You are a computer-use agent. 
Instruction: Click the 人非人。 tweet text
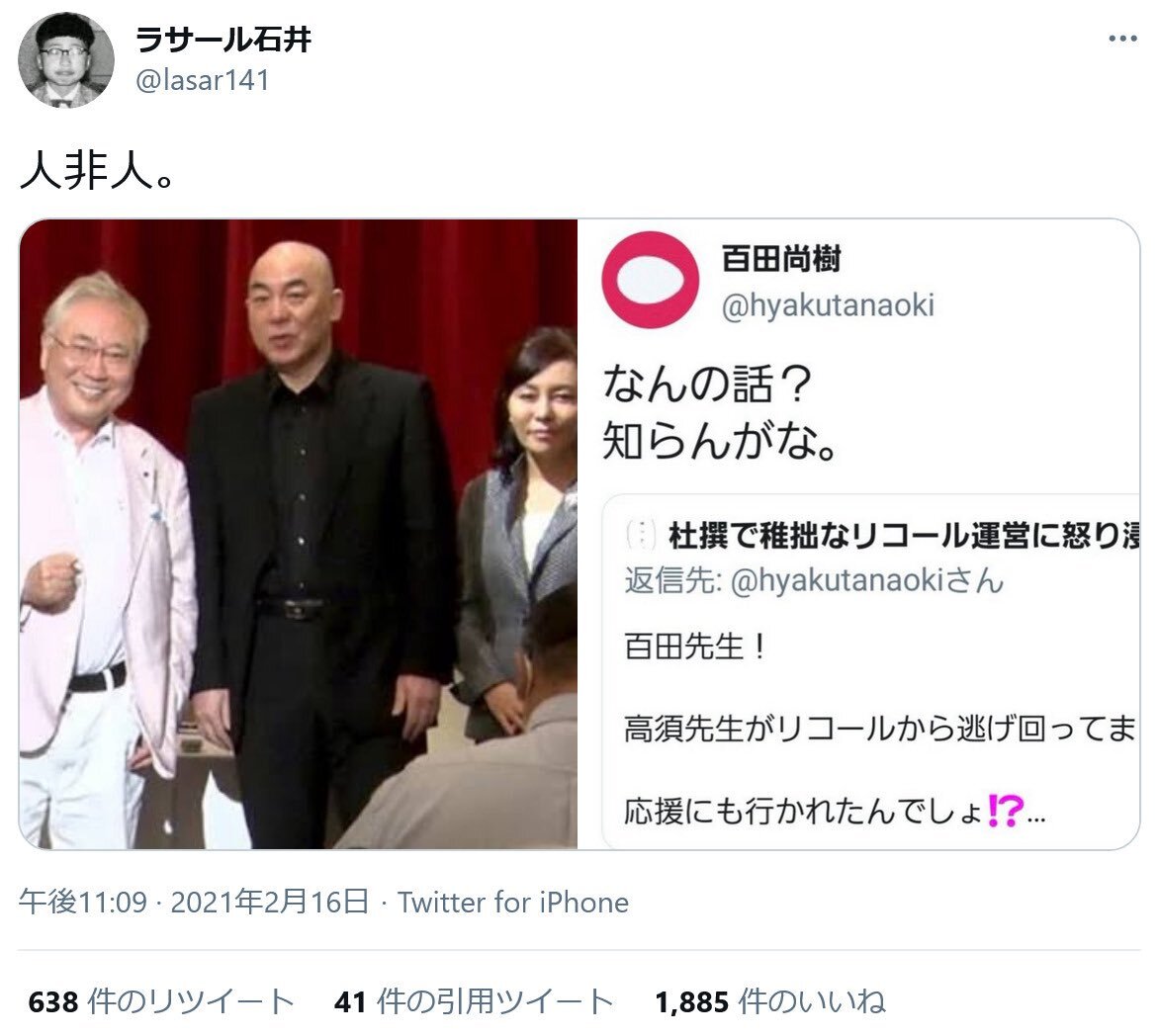point(97,171)
